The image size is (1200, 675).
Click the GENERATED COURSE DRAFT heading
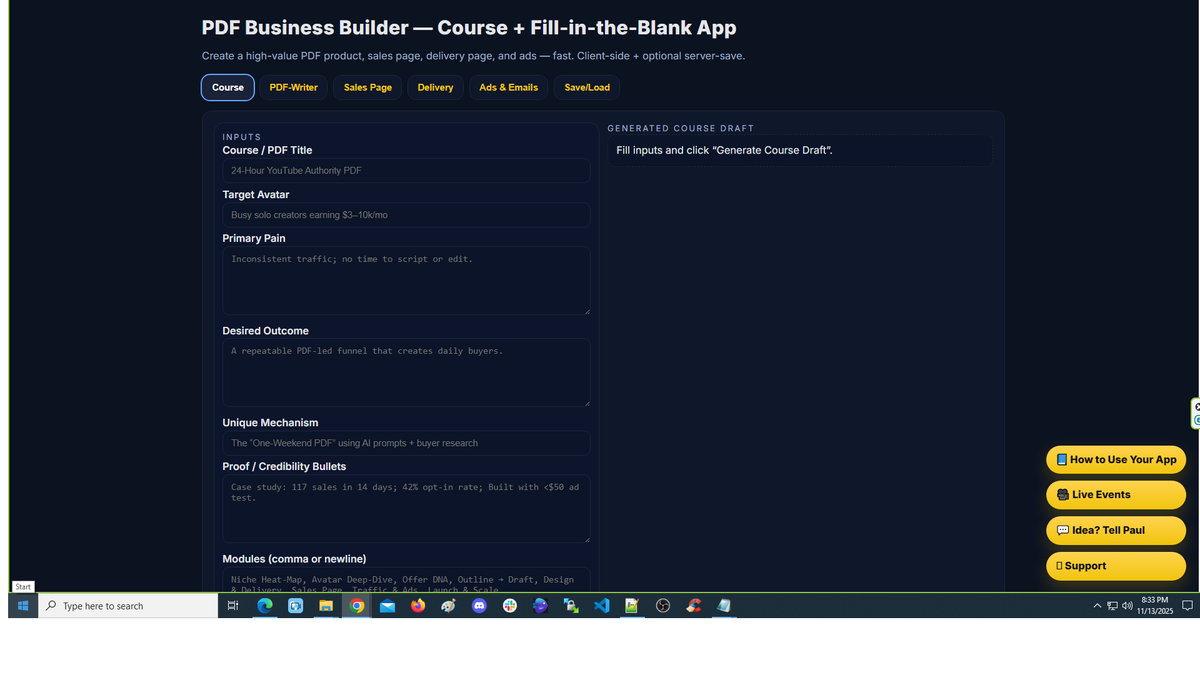point(681,128)
